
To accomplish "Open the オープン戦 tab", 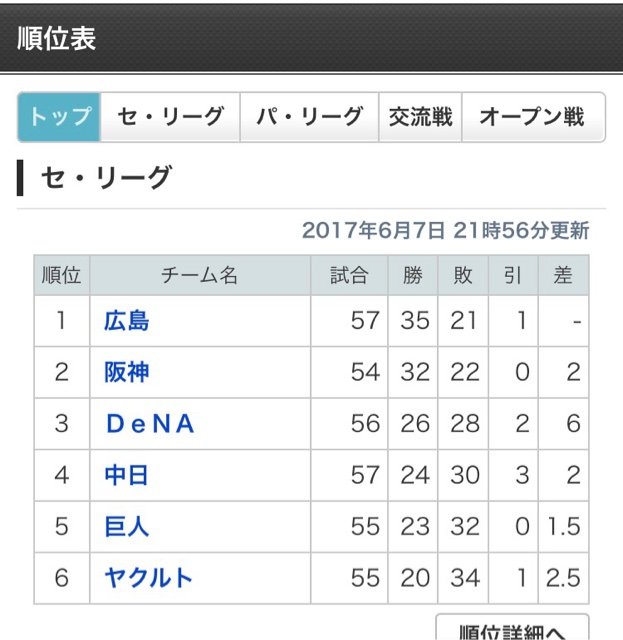I will point(532,117).
